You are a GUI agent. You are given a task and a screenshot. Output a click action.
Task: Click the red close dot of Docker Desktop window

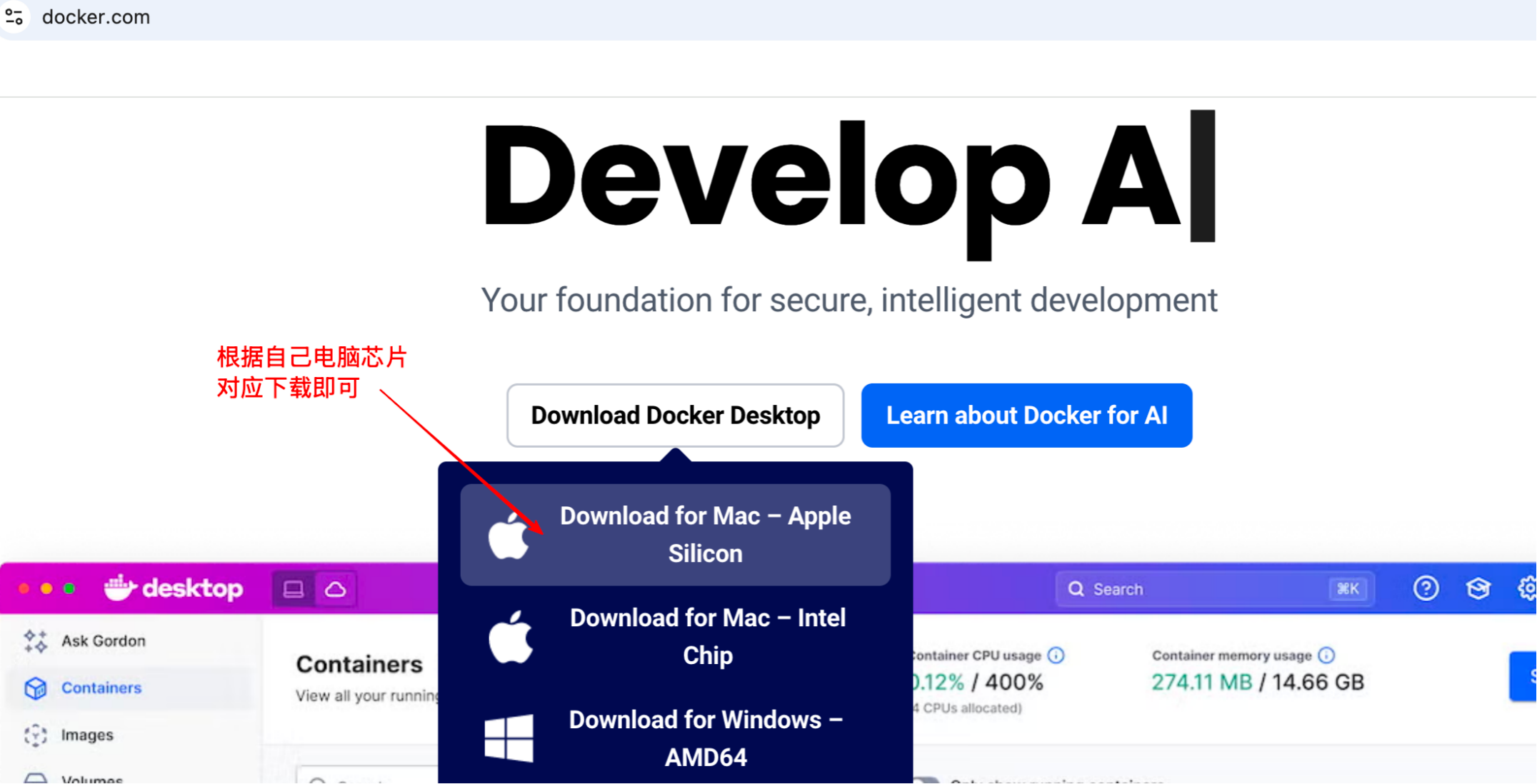24,588
